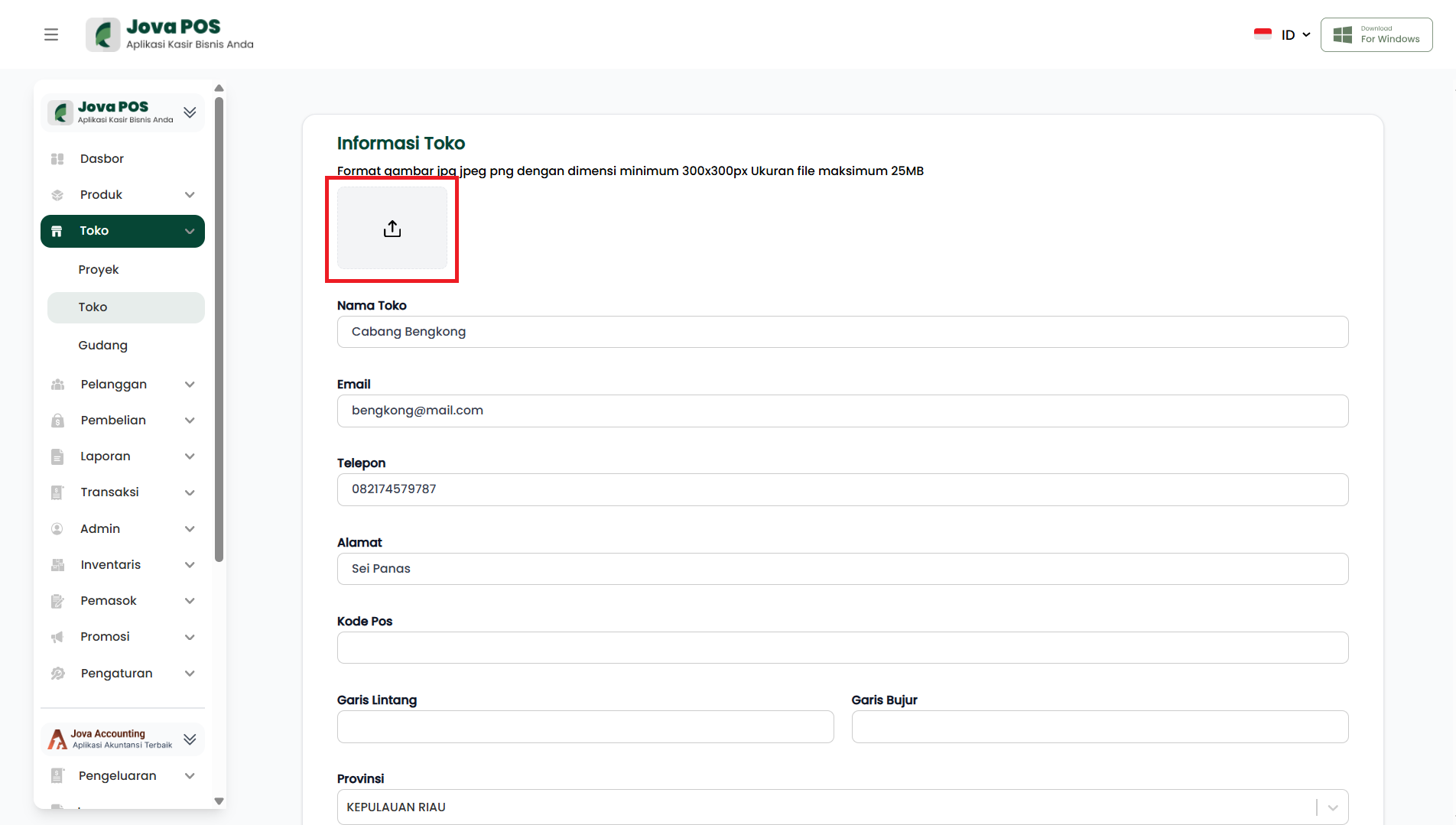Click the Windows logo download icon
This screenshot has width=1456, height=825.
coord(1342,34)
